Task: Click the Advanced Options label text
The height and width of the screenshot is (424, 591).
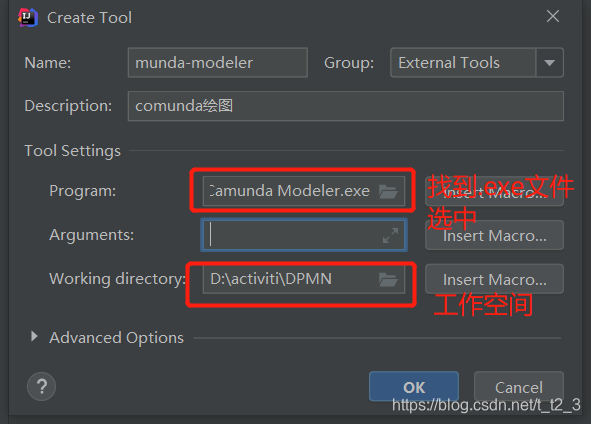Action: (116, 338)
